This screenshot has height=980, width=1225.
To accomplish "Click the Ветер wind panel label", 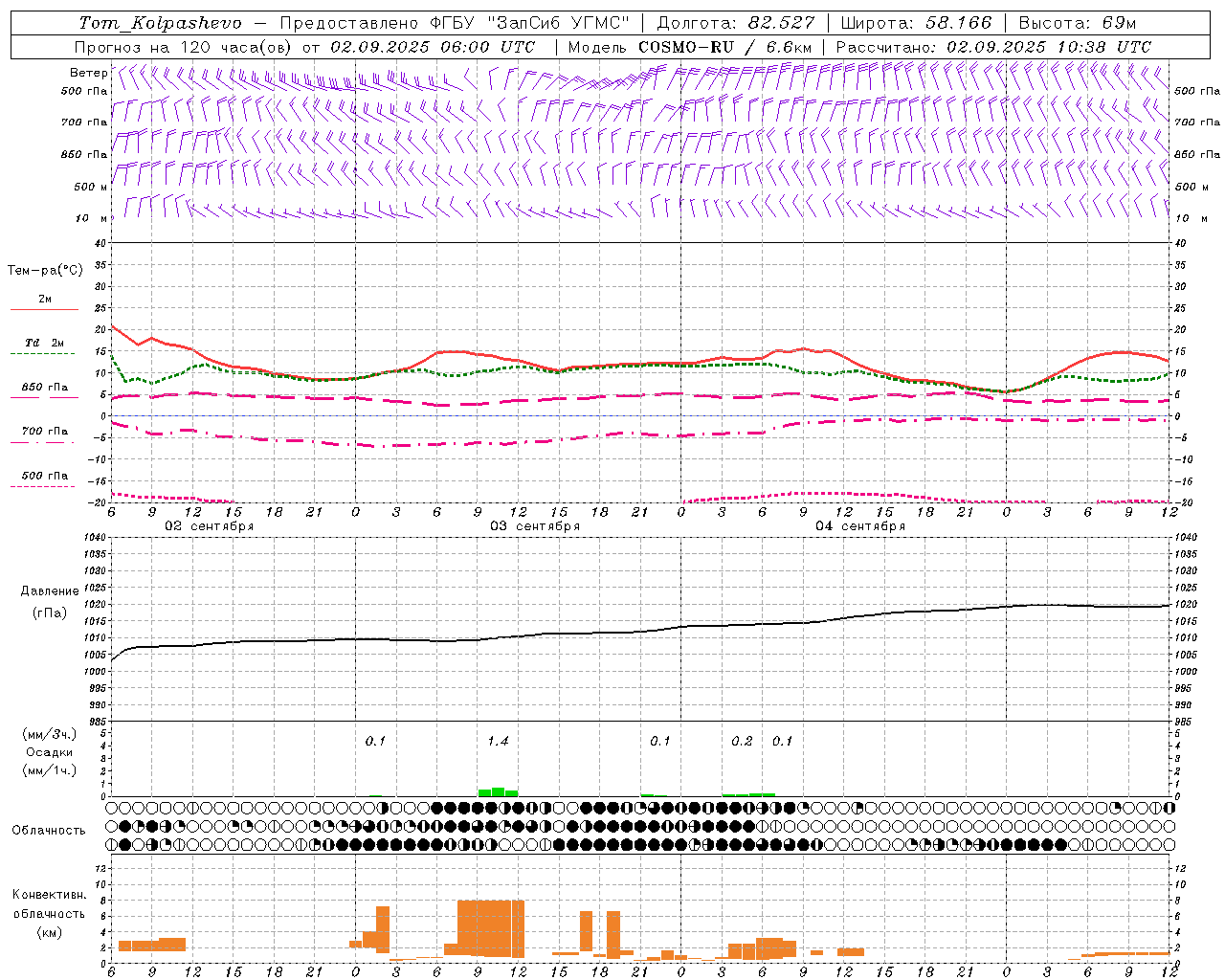I will (88, 73).
